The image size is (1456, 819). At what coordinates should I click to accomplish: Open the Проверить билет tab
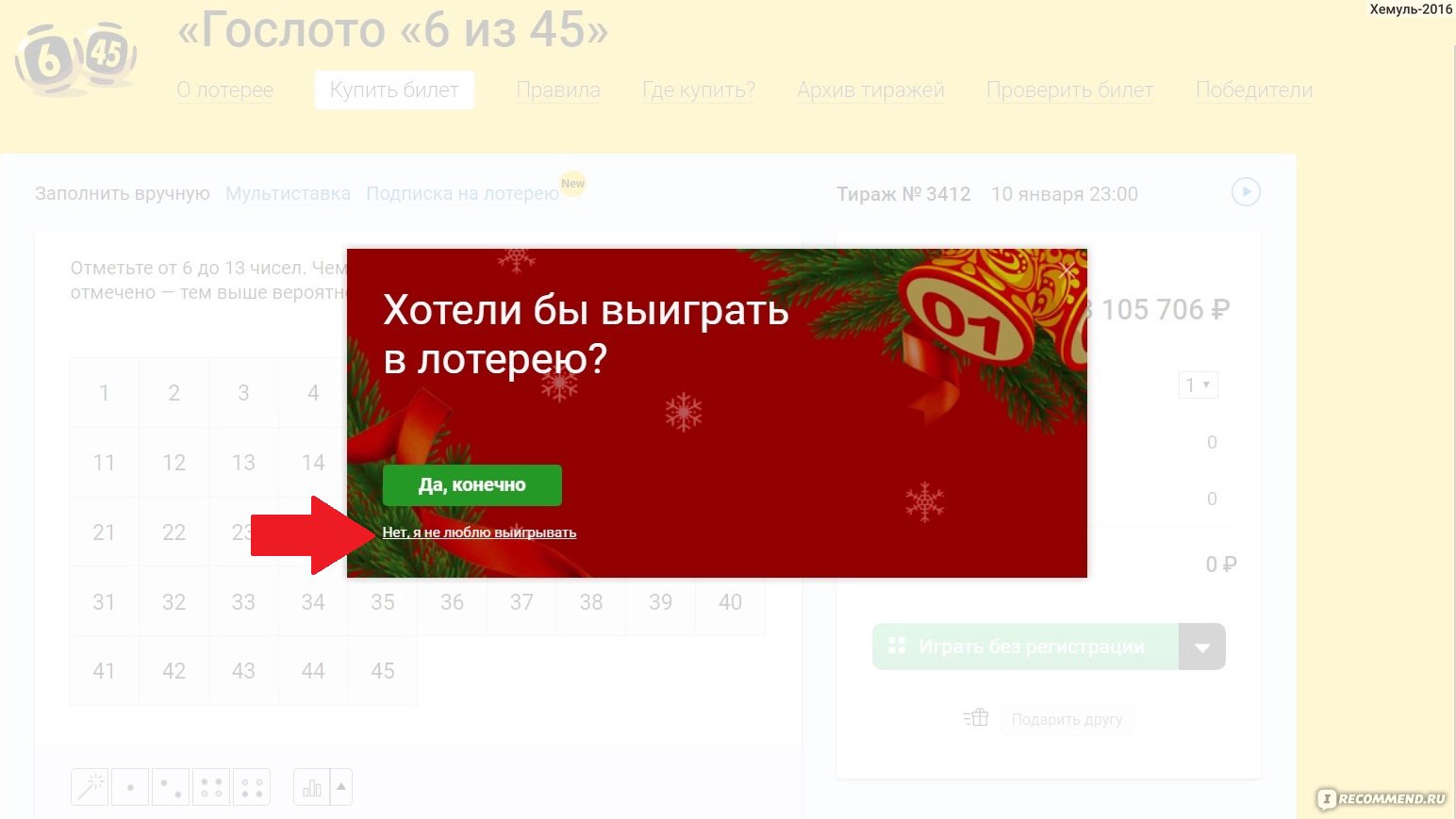1070,90
